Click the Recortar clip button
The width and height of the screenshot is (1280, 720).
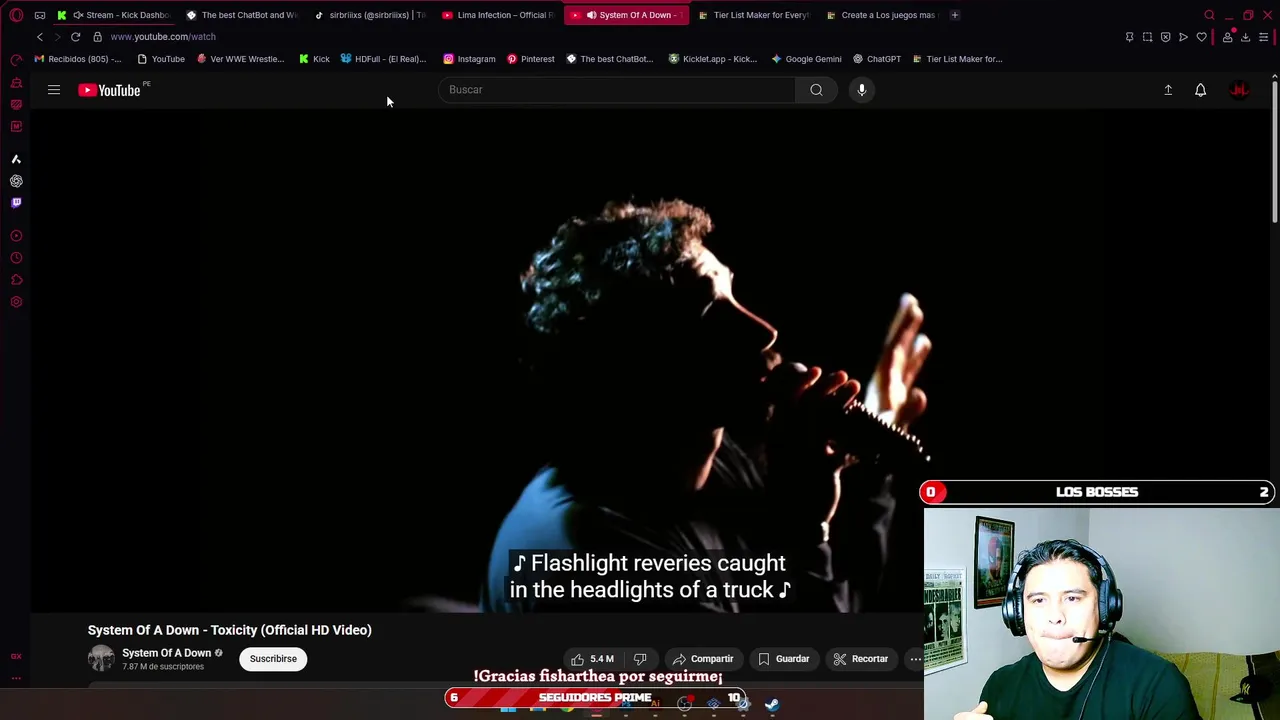click(861, 659)
